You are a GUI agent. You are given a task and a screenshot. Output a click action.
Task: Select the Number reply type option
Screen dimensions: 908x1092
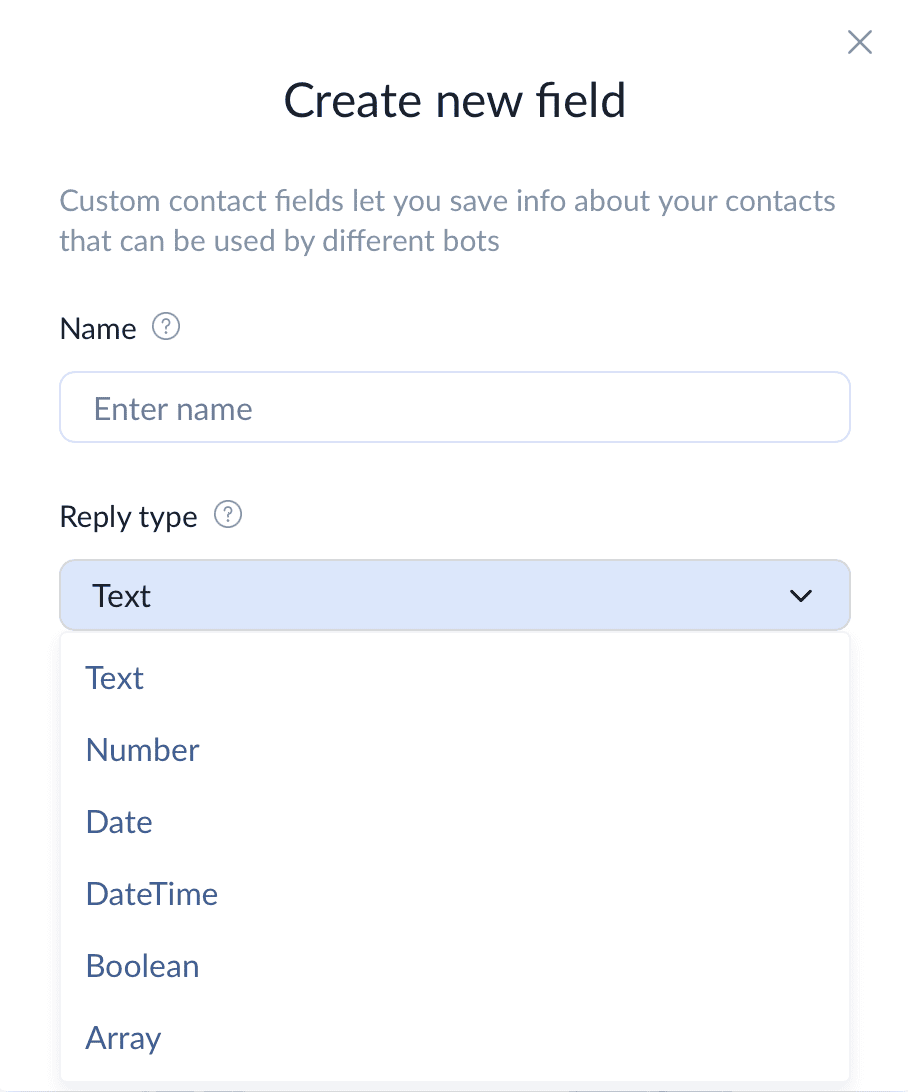[x=455, y=750]
